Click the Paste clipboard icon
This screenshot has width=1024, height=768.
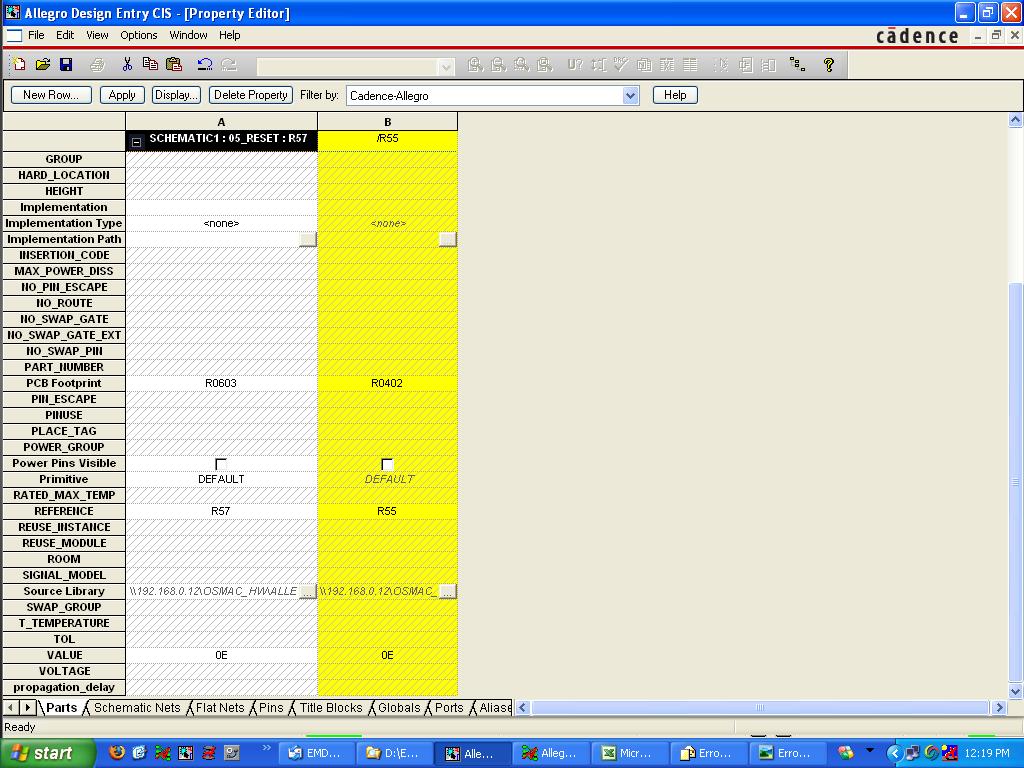[x=174, y=65]
